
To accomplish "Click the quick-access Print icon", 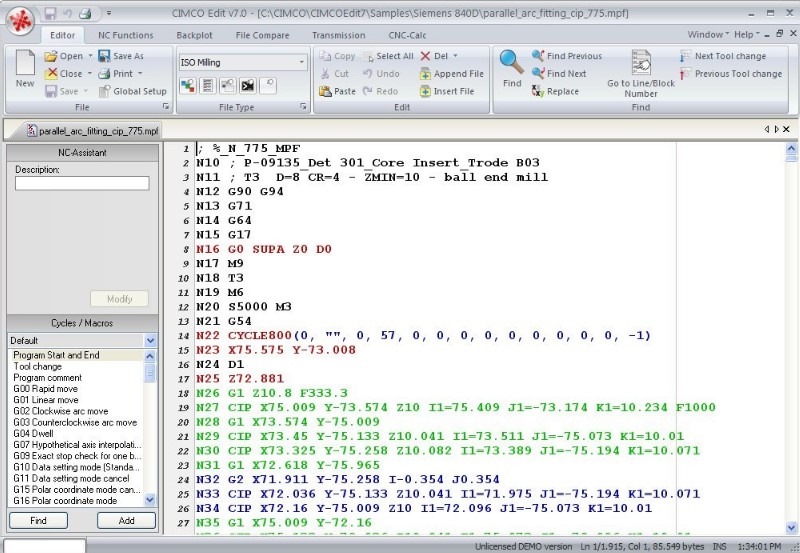I will click(85, 14).
